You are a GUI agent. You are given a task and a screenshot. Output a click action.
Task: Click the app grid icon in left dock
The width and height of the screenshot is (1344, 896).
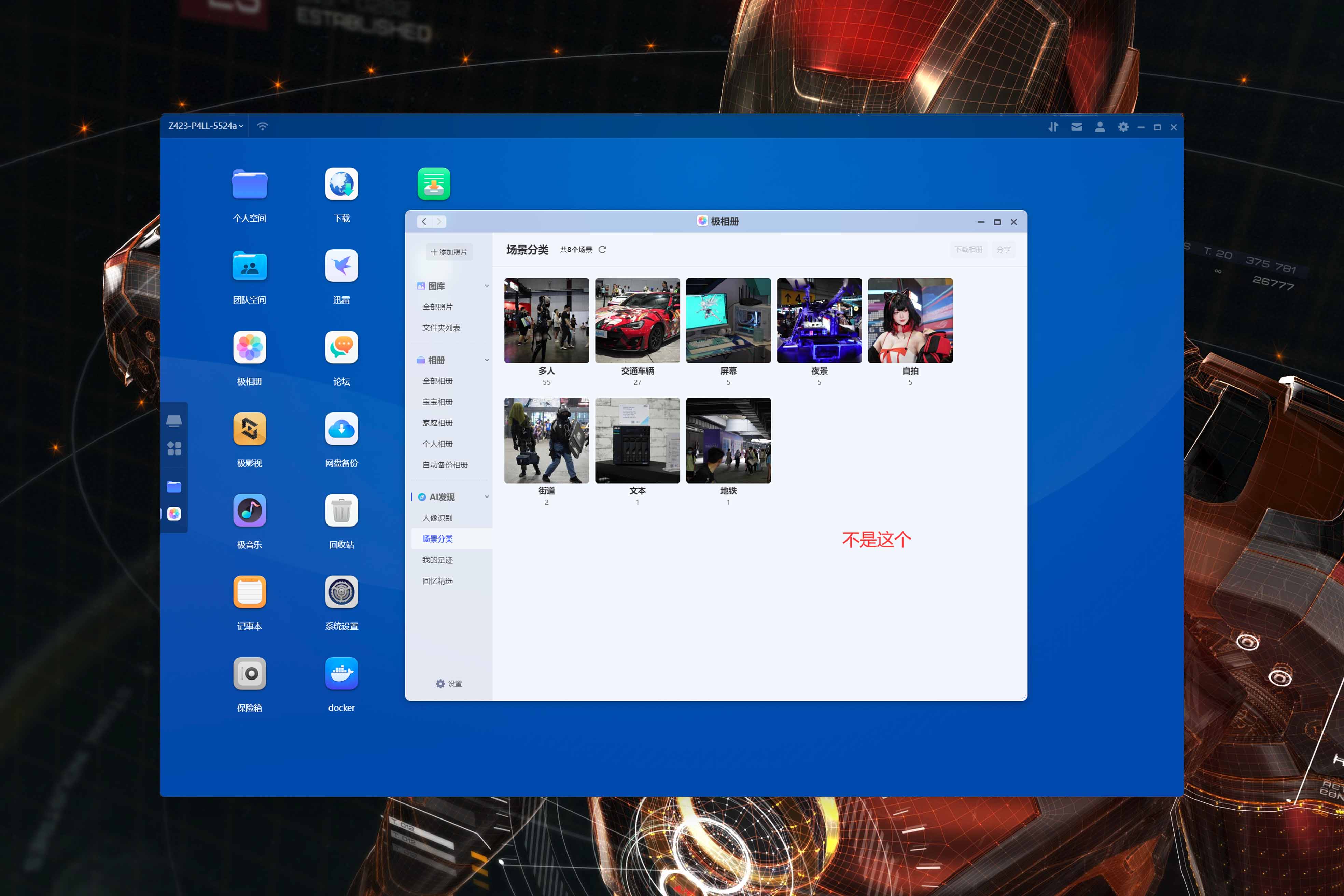tap(174, 449)
